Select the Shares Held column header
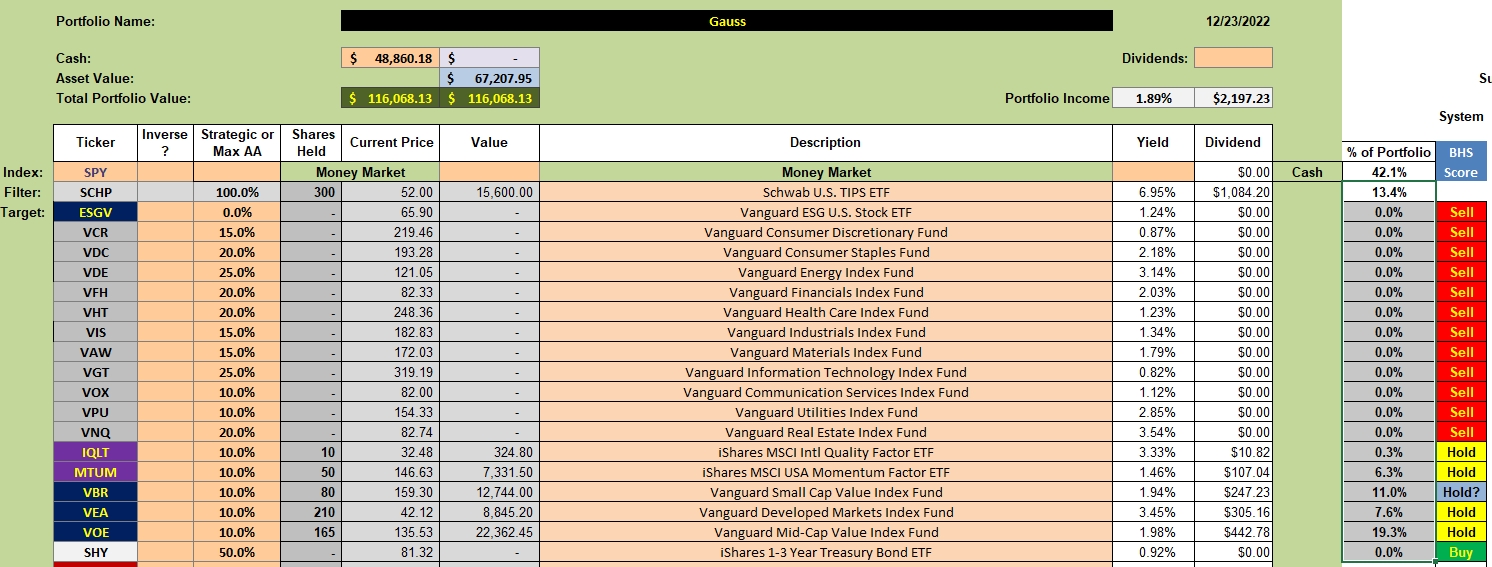1492x567 pixels. point(311,143)
